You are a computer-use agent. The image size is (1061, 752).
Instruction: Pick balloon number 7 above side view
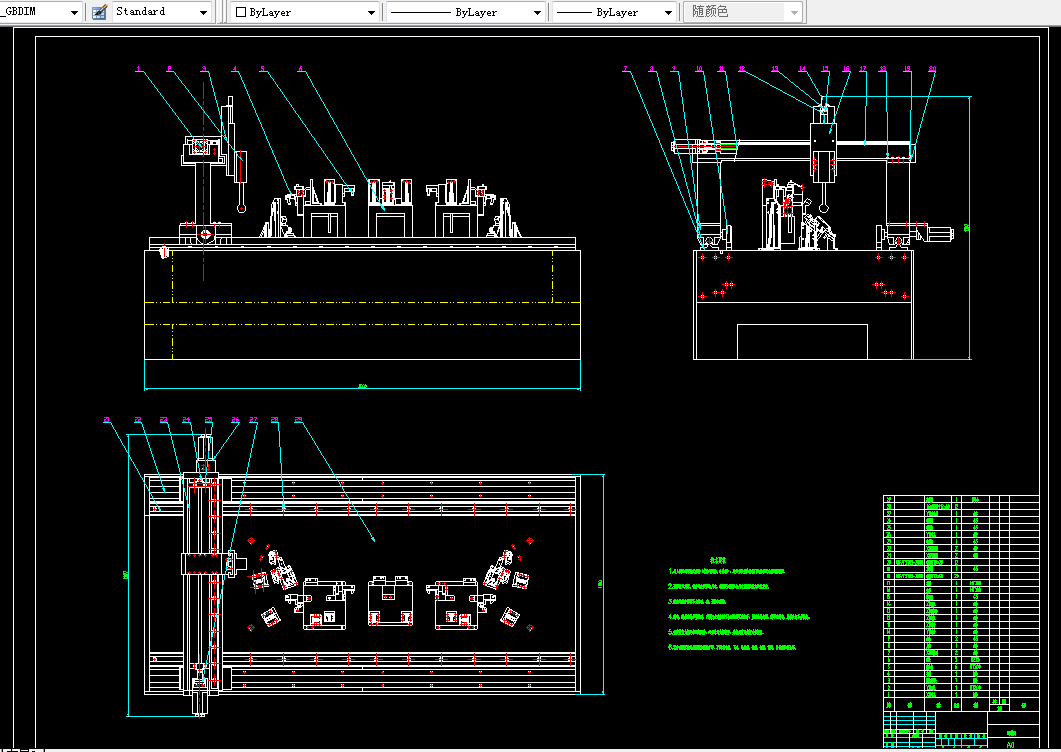[x=626, y=69]
